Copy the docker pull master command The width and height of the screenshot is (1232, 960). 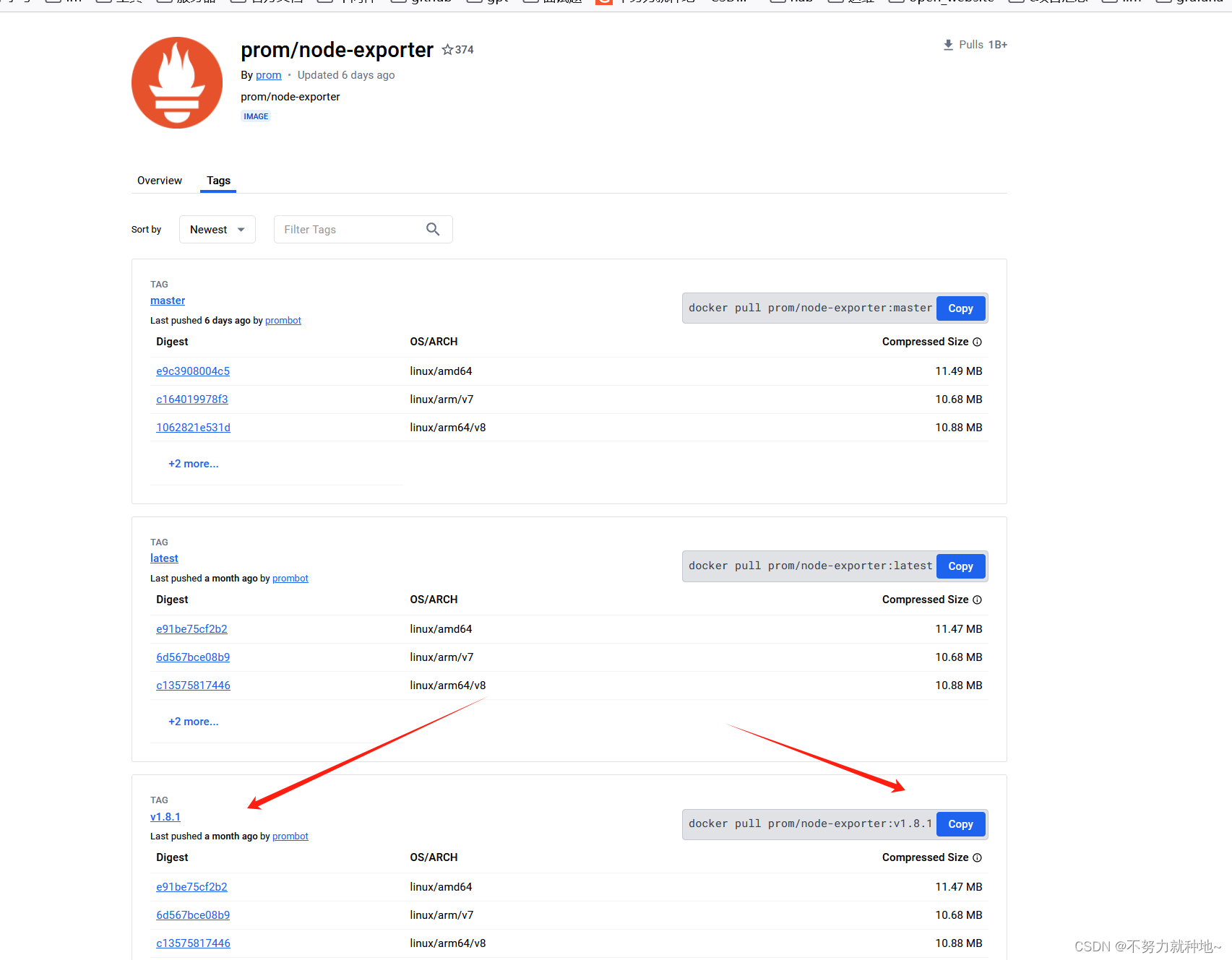coord(960,308)
